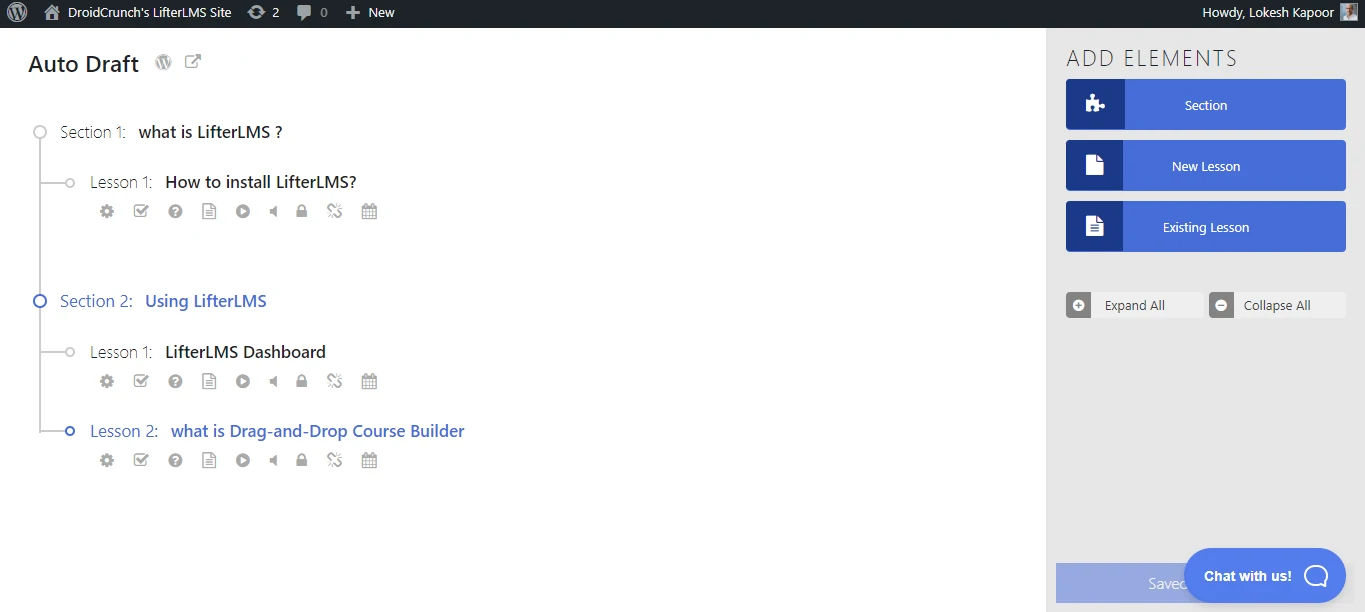Open the New menu in admin bar

coord(370,13)
